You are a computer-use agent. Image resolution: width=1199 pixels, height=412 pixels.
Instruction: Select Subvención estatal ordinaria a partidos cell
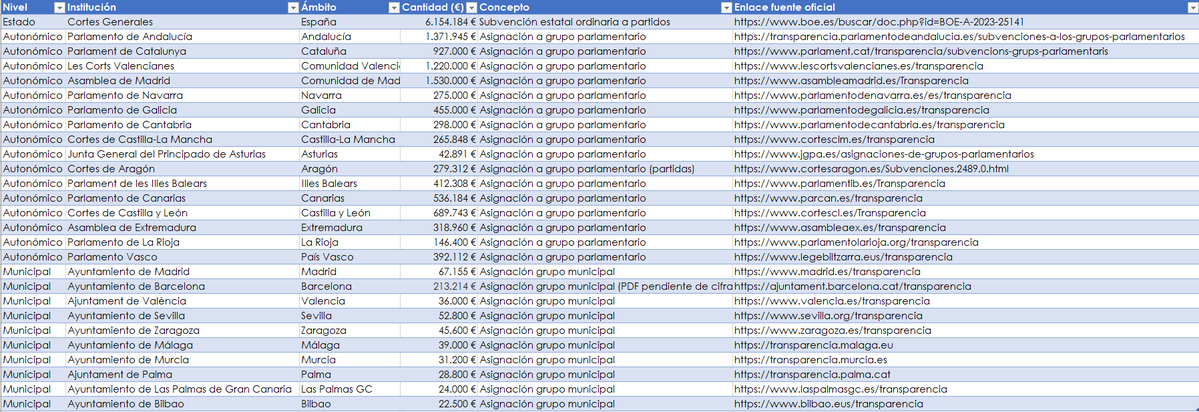click(x=606, y=22)
